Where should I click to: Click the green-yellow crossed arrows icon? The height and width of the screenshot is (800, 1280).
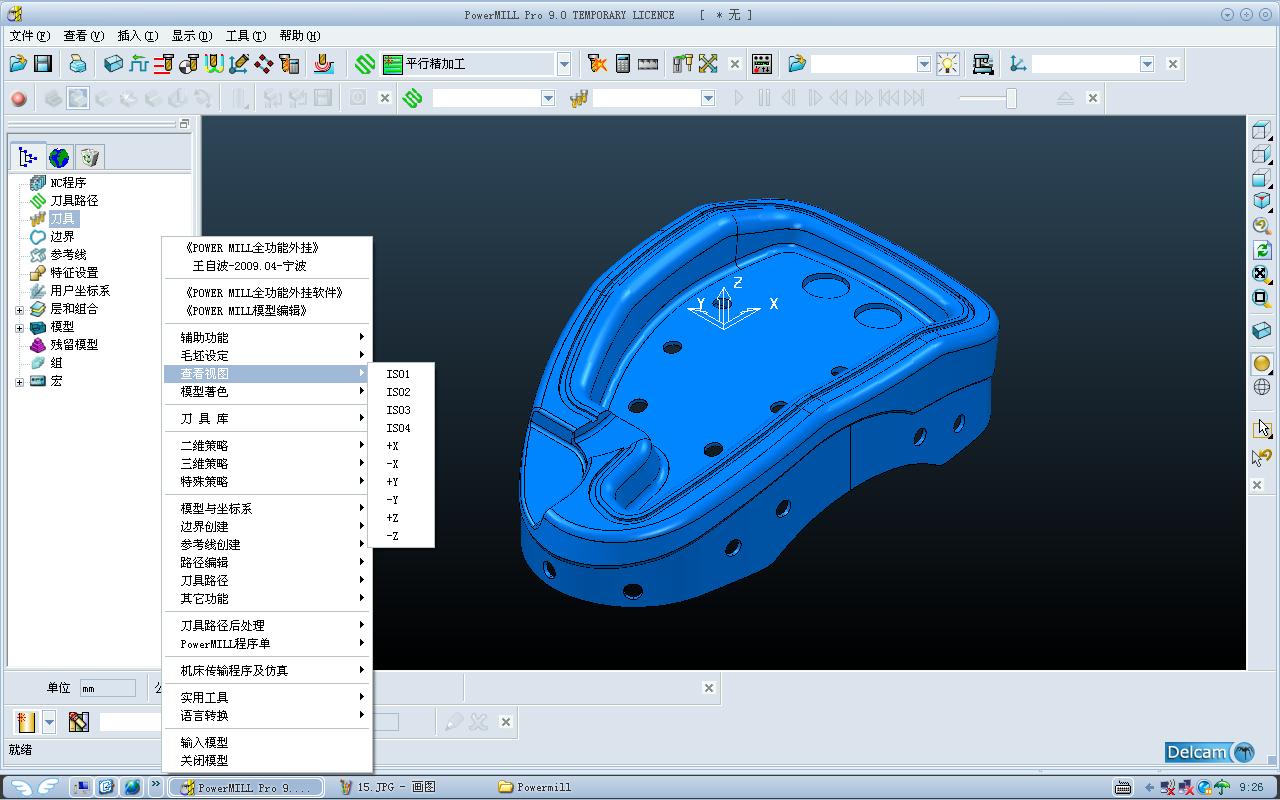click(x=709, y=64)
